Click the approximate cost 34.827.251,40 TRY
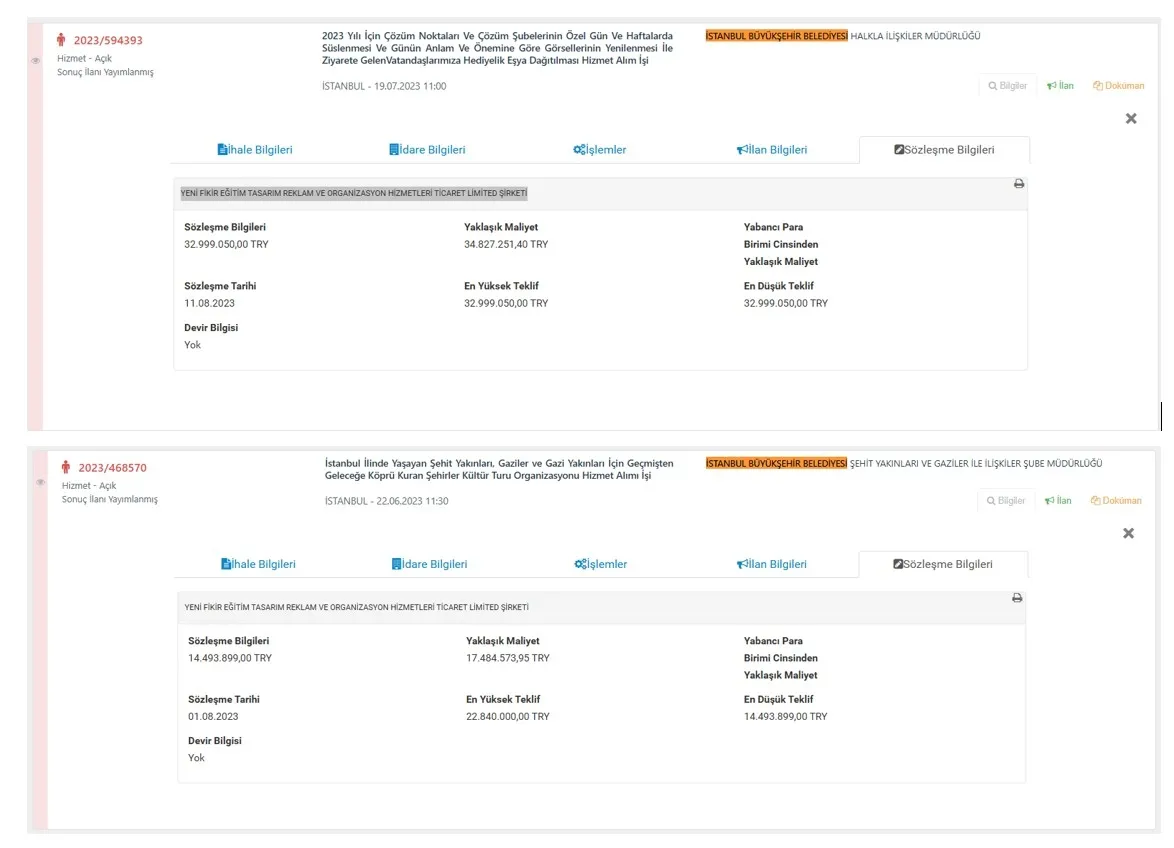 pos(506,244)
